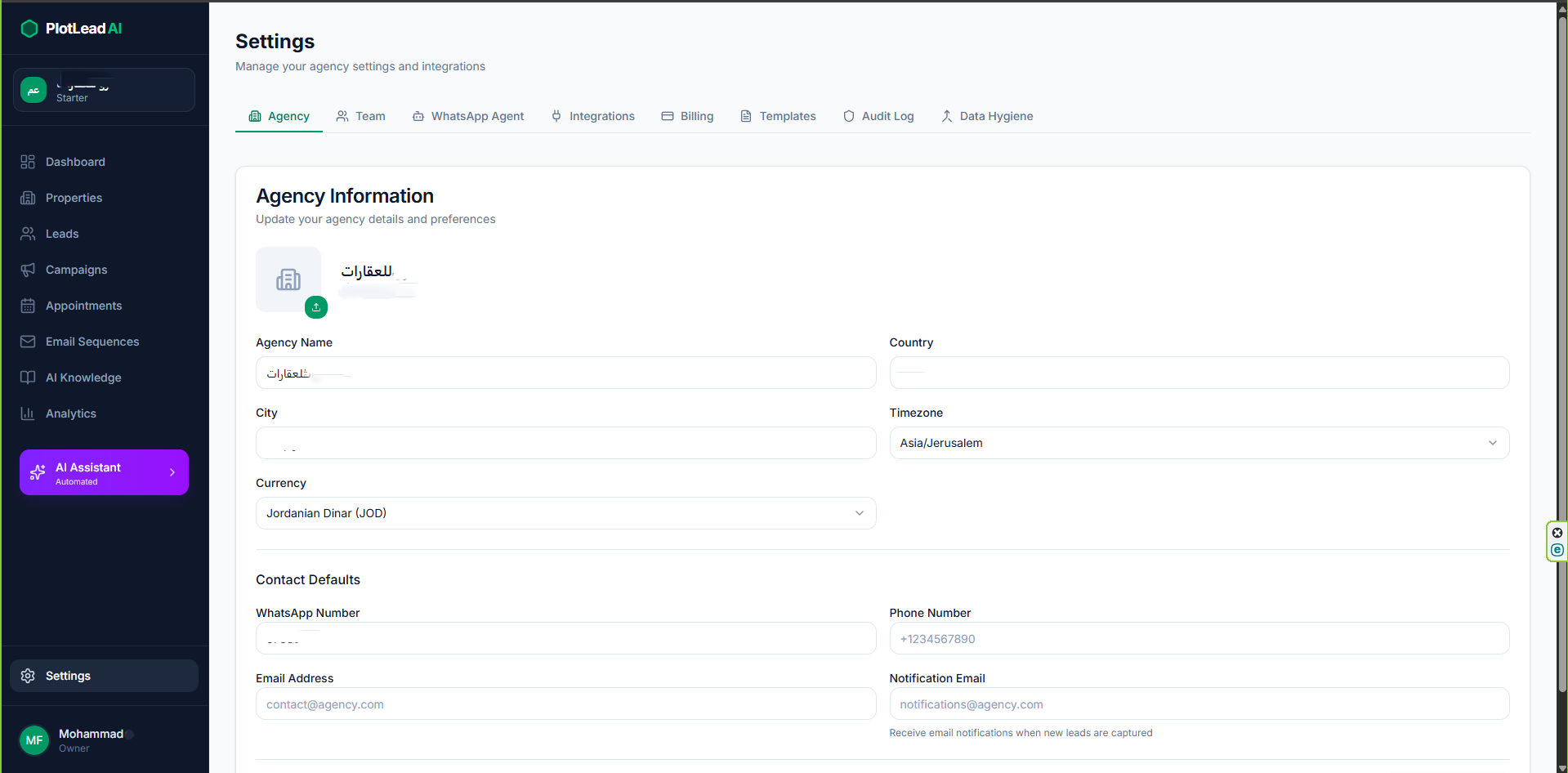Open the Audit Log tab

click(x=878, y=116)
